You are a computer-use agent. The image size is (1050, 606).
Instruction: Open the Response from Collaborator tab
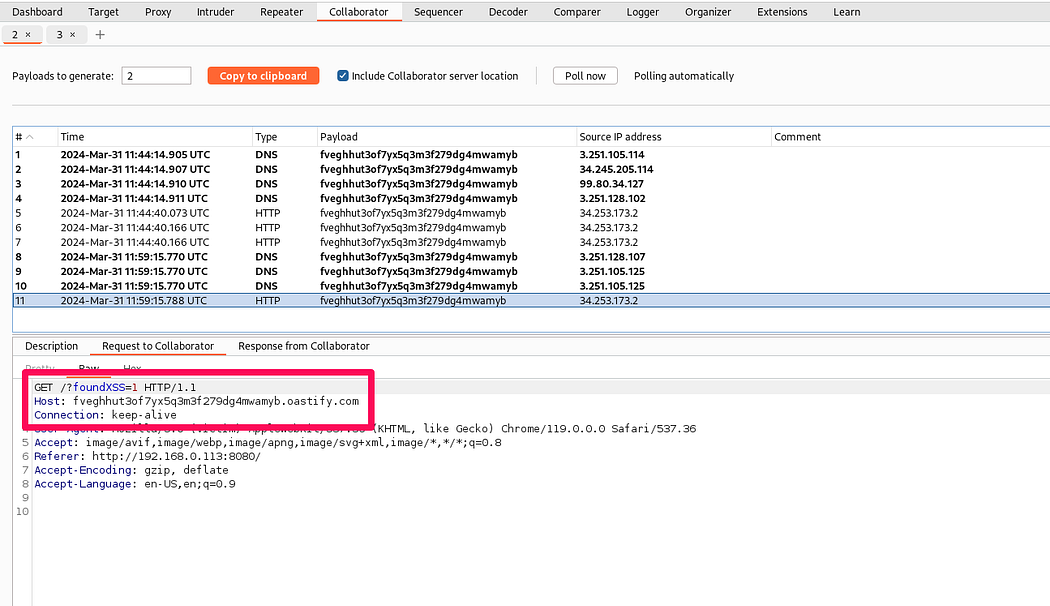coord(303,346)
